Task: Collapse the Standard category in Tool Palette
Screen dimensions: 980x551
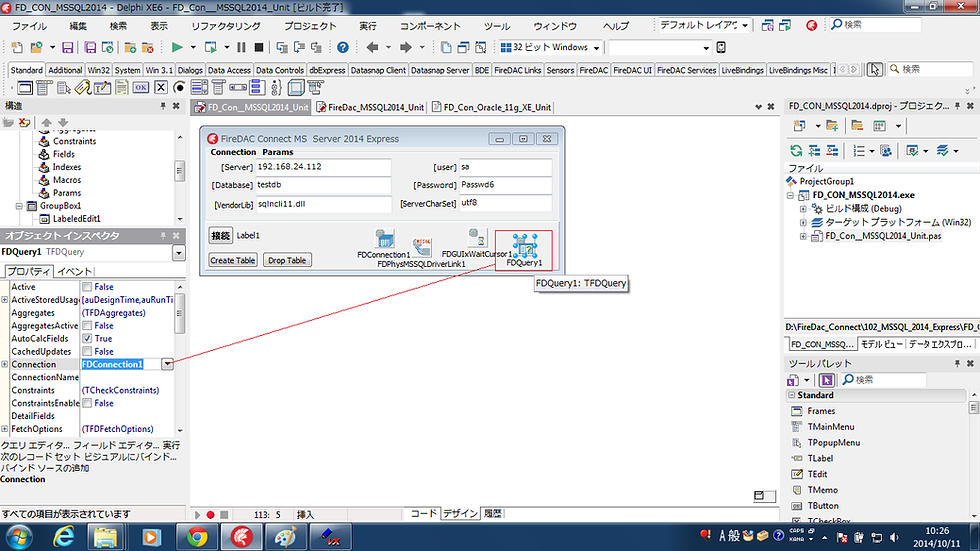Action: [791, 395]
